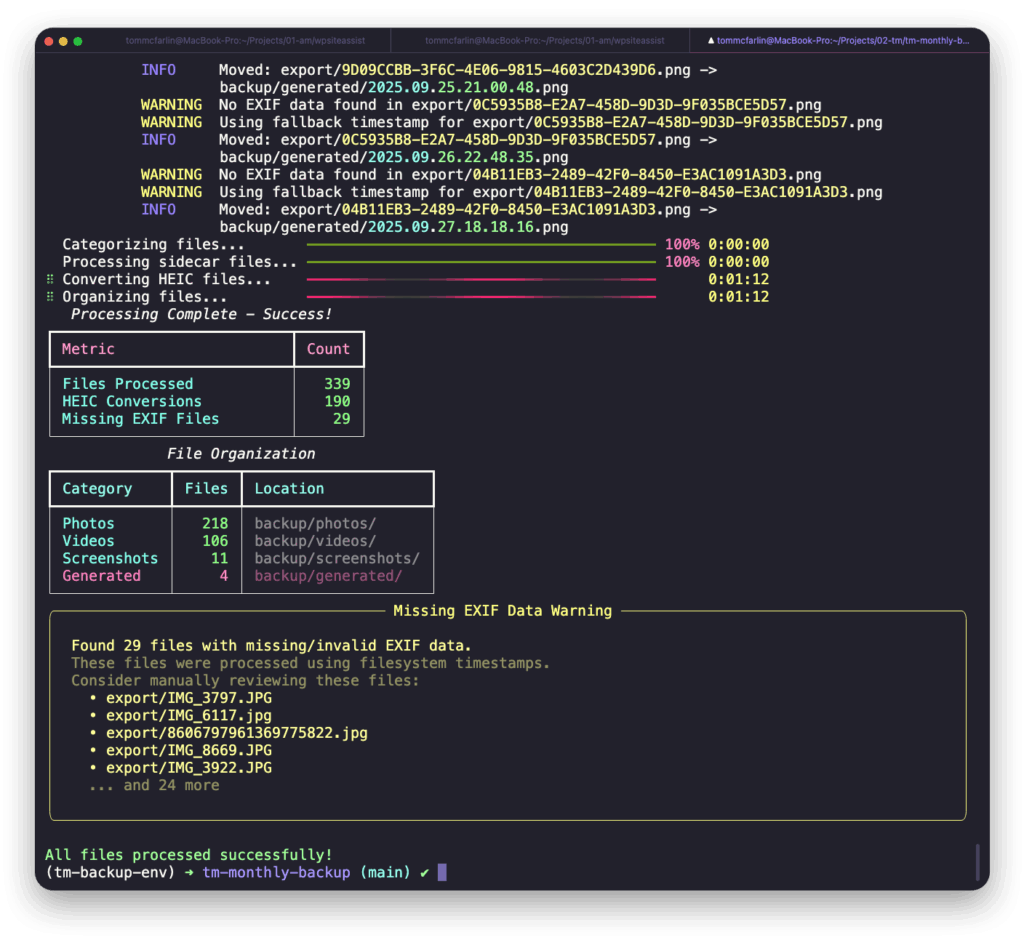Click the spinner icon beside Converting HEIC files
Viewport: 1024px width, 945px height.
49,280
